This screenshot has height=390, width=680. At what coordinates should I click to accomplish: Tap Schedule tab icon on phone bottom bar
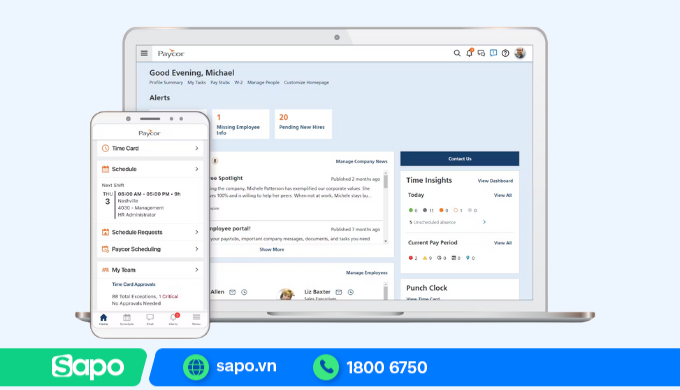[x=127, y=319]
